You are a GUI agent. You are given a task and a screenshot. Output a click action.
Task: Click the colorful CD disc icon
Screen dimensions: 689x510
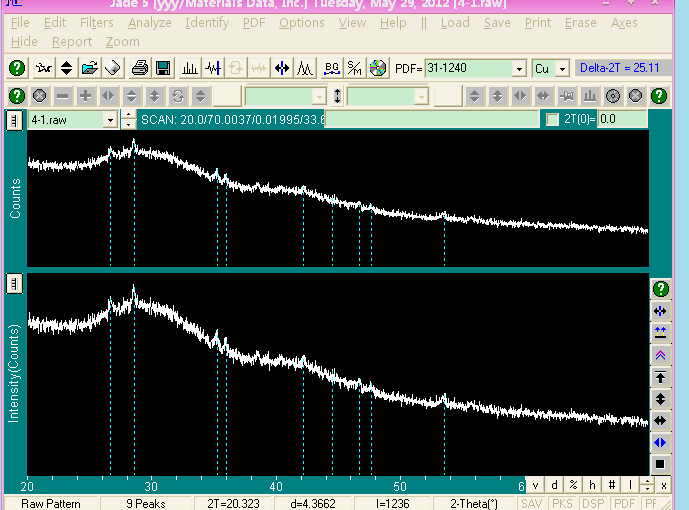[x=377, y=68]
